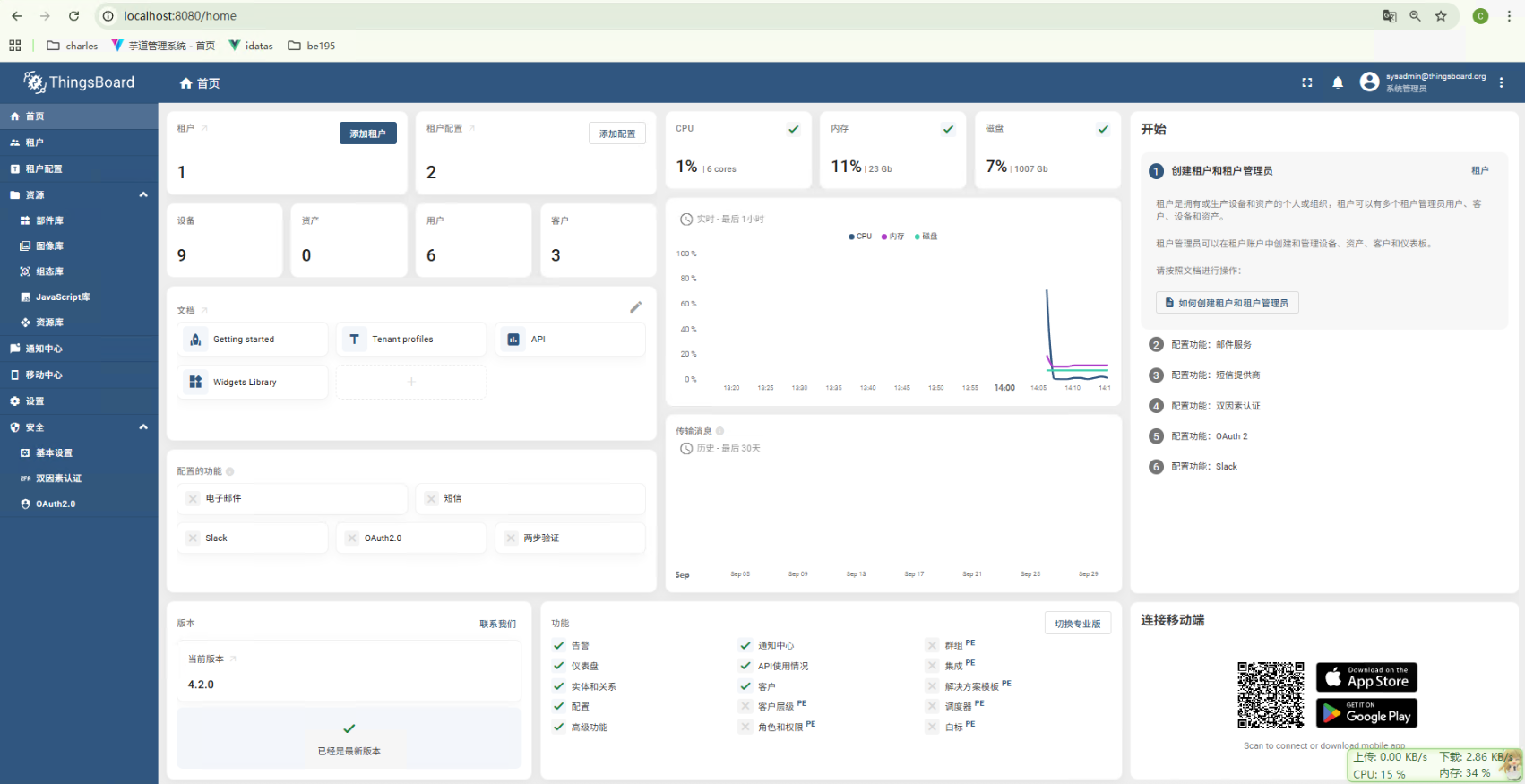This screenshot has width=1525, height=784.
Task: Select 首页 in the sidebar
Action: (x=79, y=116)
